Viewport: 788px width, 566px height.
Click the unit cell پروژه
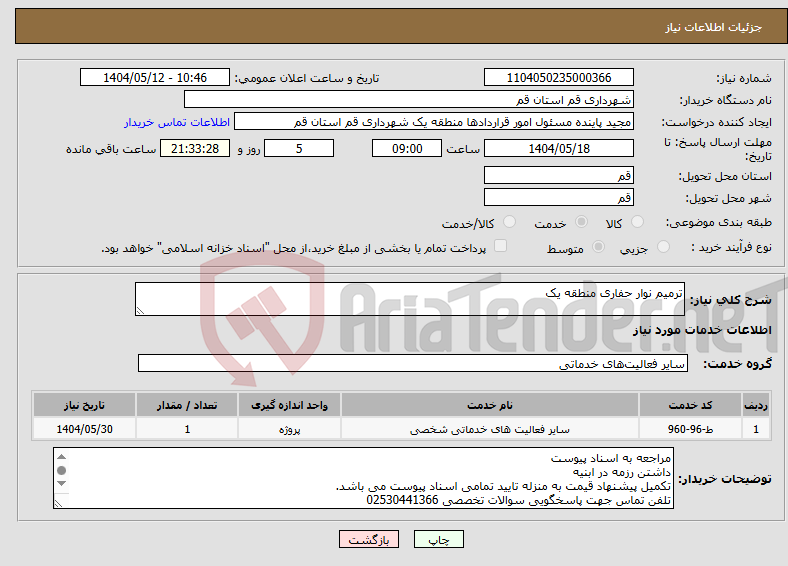pos(289,429)
